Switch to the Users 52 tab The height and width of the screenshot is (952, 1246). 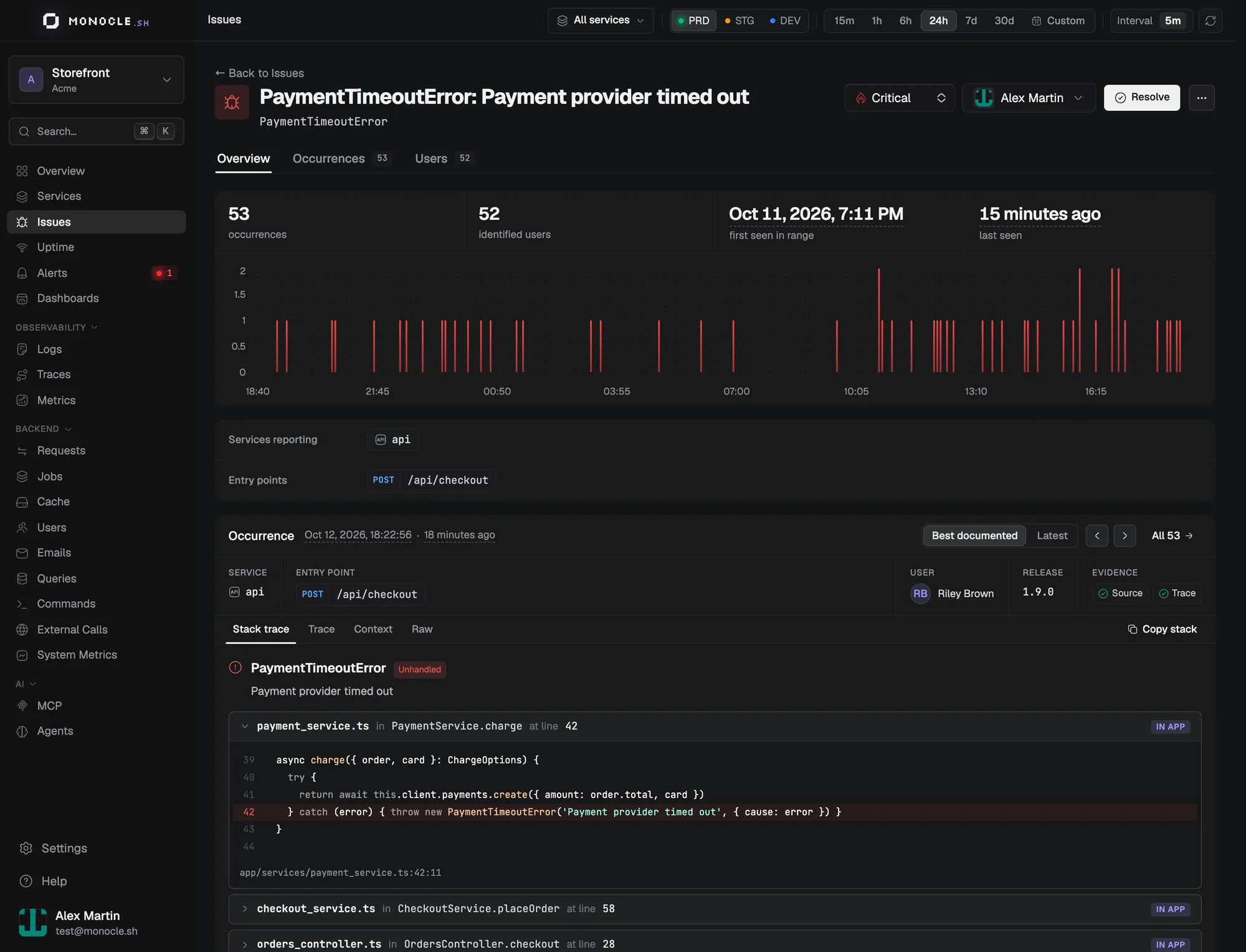(444, 158)
